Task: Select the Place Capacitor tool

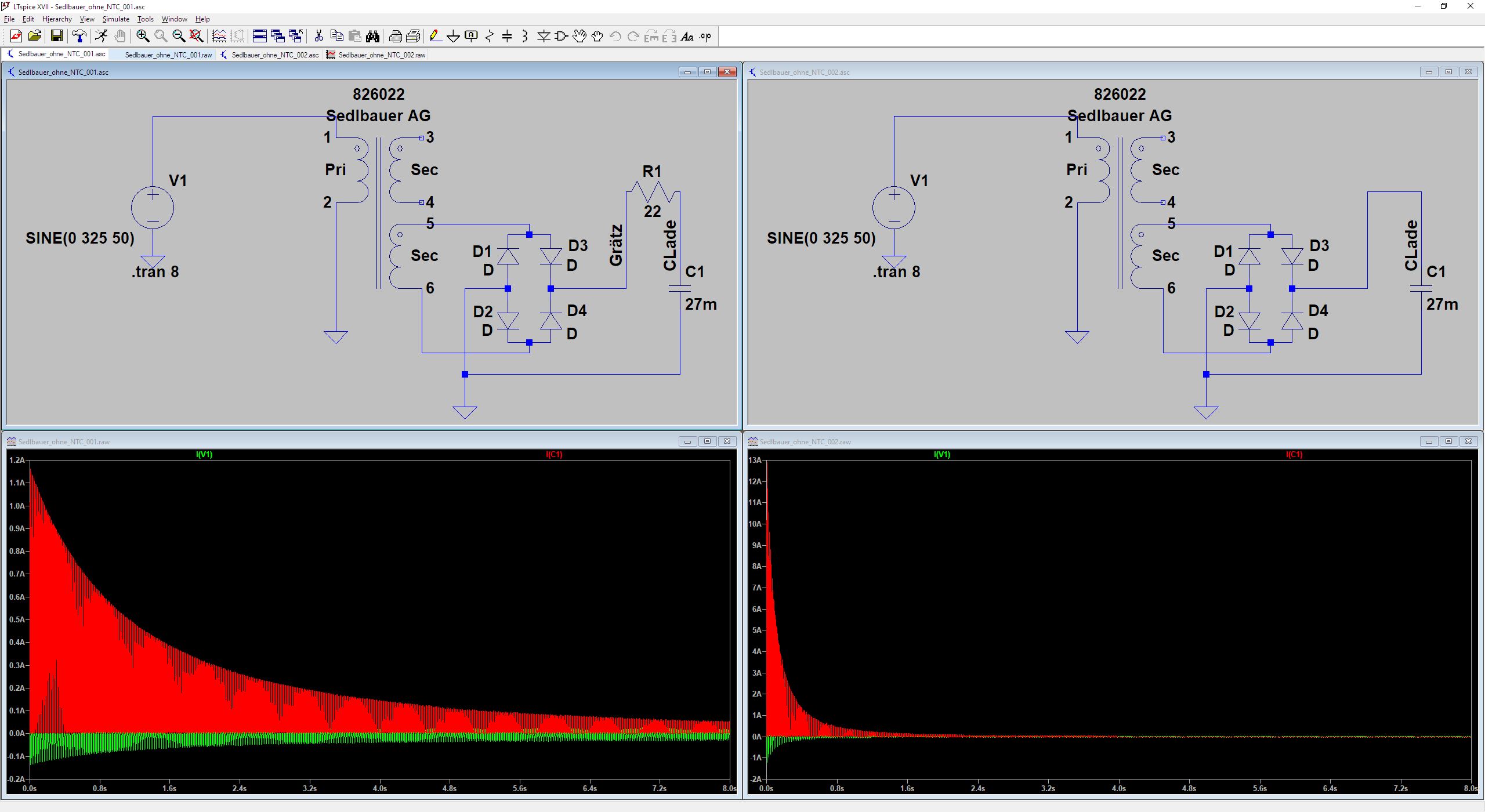Action: coord(507,37)
